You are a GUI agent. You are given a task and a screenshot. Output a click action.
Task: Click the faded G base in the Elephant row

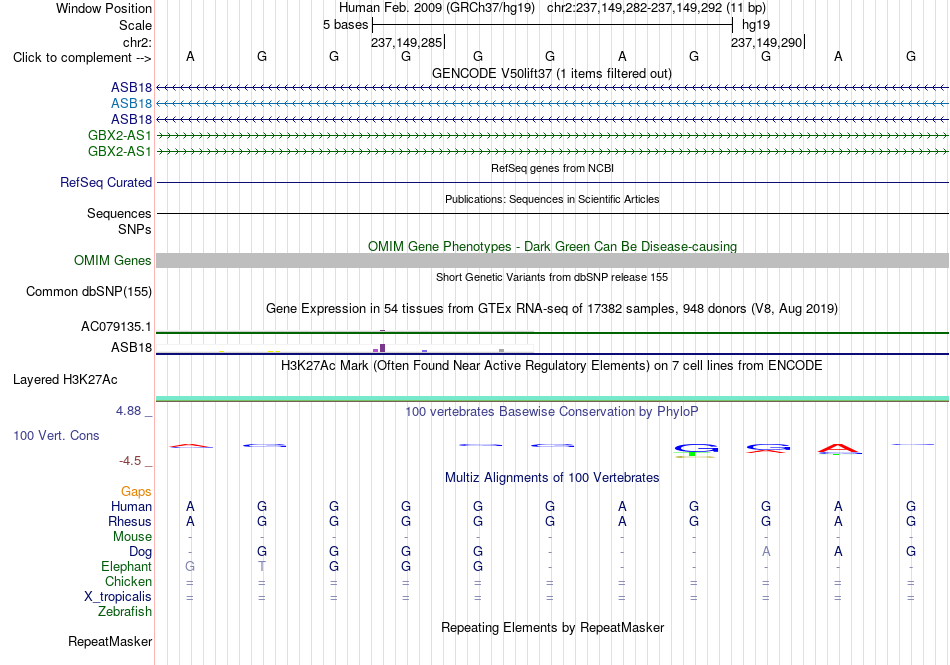tap(190, 566)
